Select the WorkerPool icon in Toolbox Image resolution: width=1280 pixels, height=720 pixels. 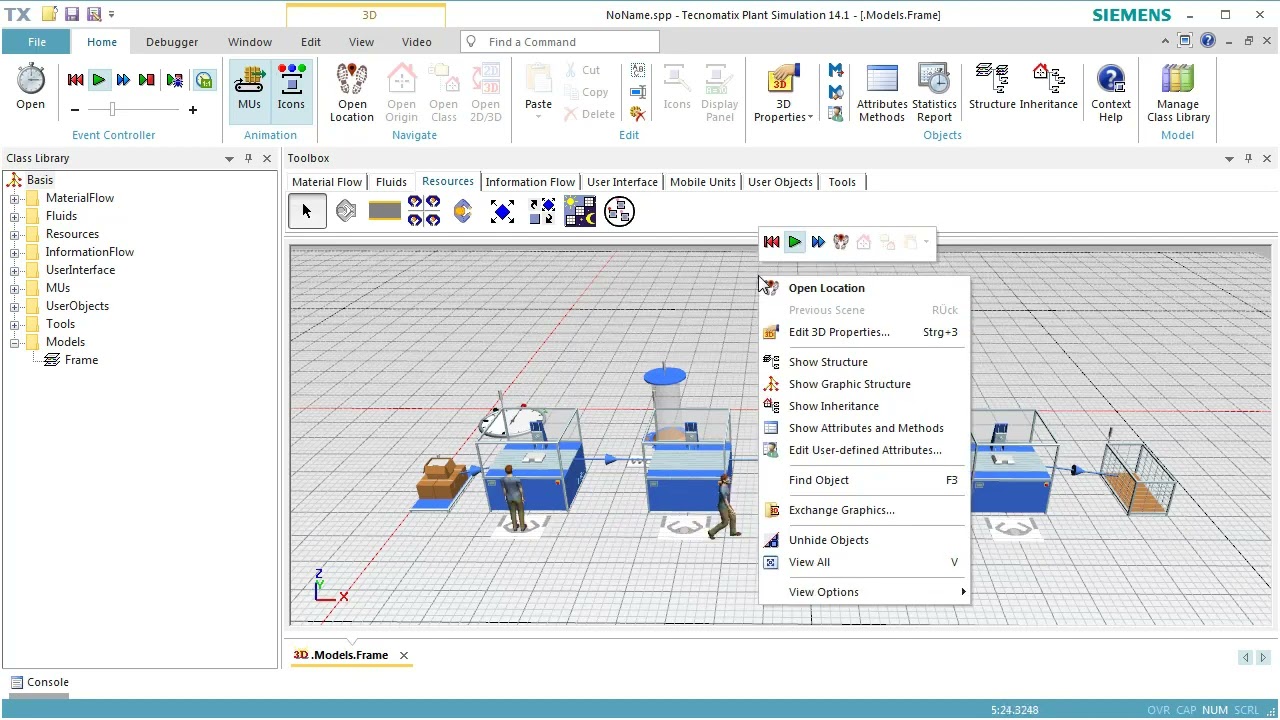[424, 211]
